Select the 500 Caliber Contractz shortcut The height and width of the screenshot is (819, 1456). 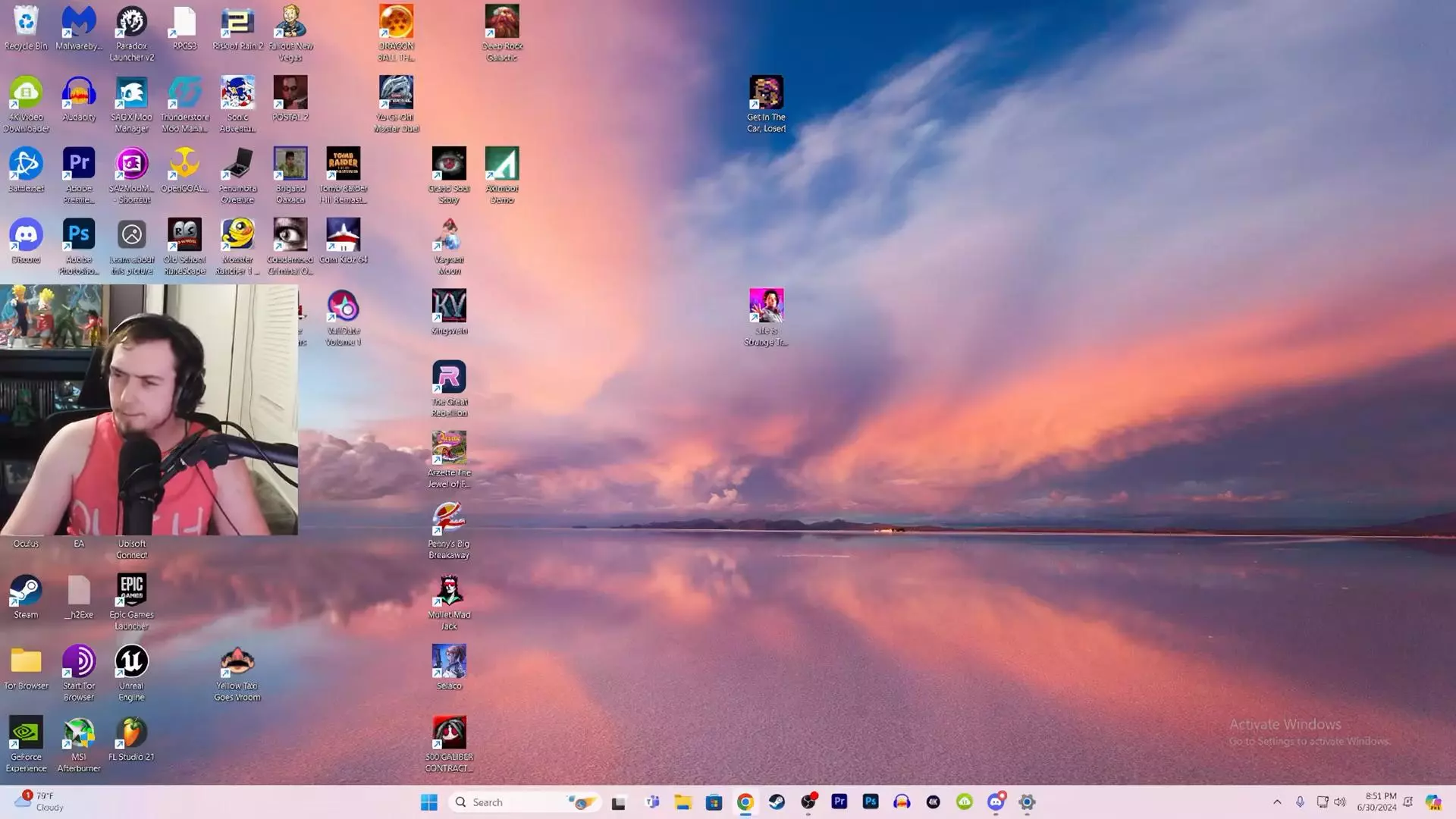click(449, 745)
